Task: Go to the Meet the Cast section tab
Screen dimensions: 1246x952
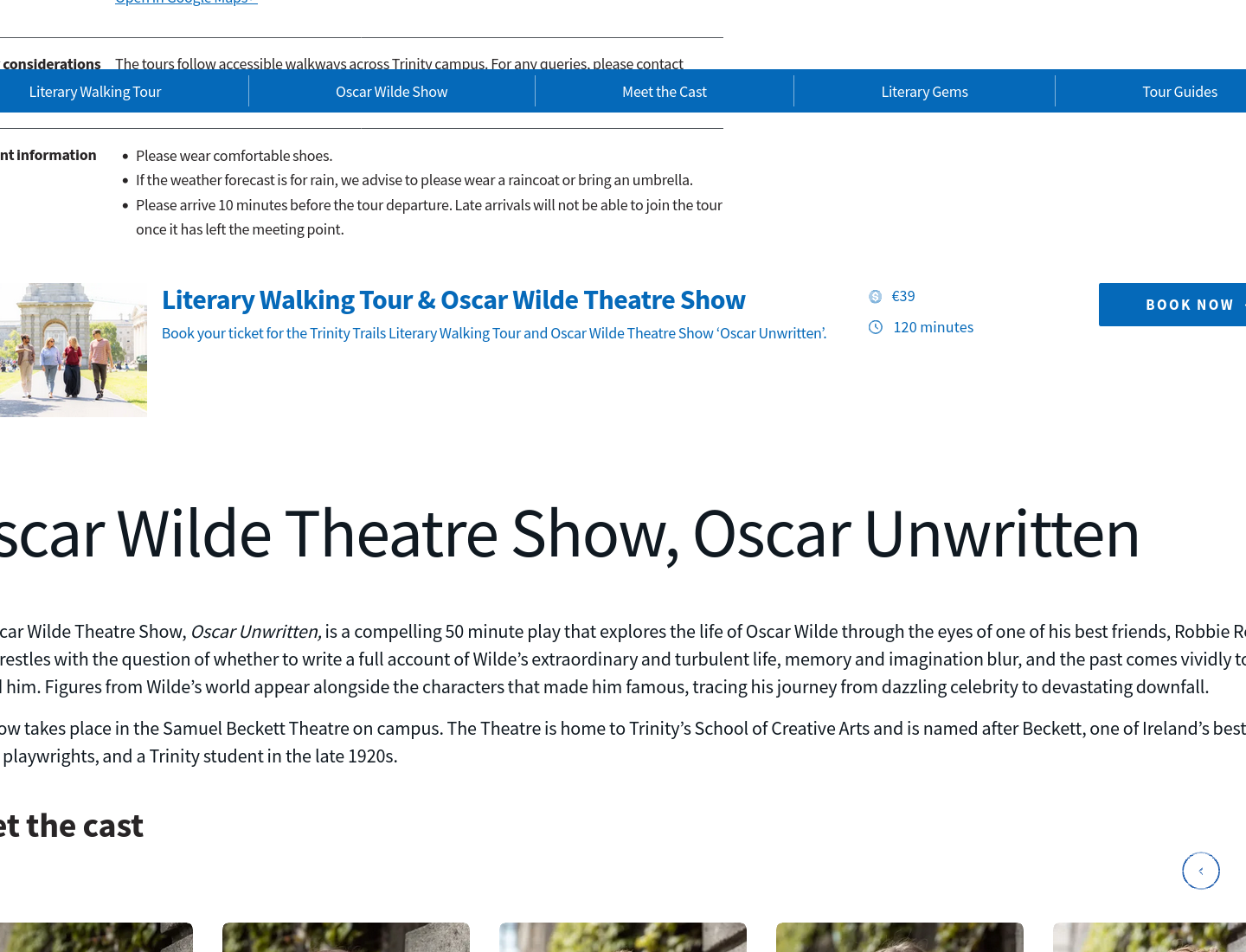Action: (665, 91)
